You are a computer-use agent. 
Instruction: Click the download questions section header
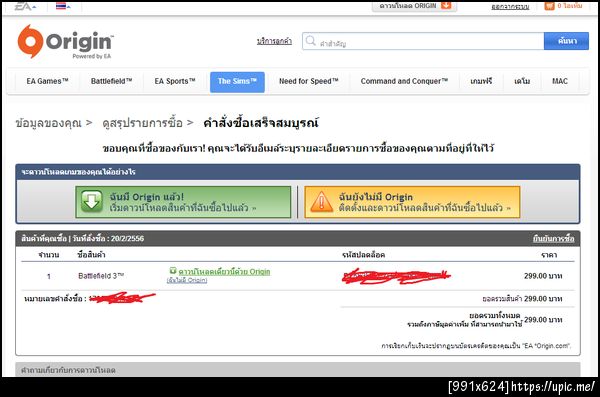coord(298,369)
